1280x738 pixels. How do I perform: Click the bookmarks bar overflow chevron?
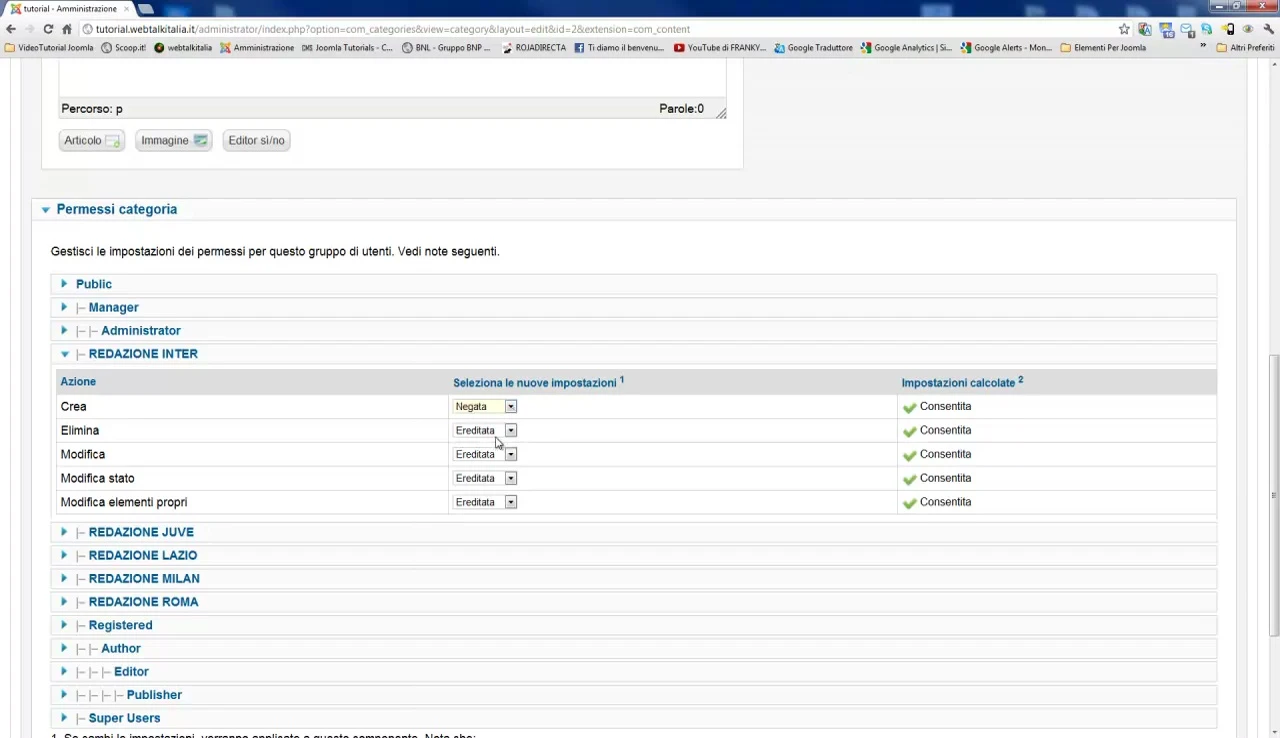click(x=1203, y=47)
